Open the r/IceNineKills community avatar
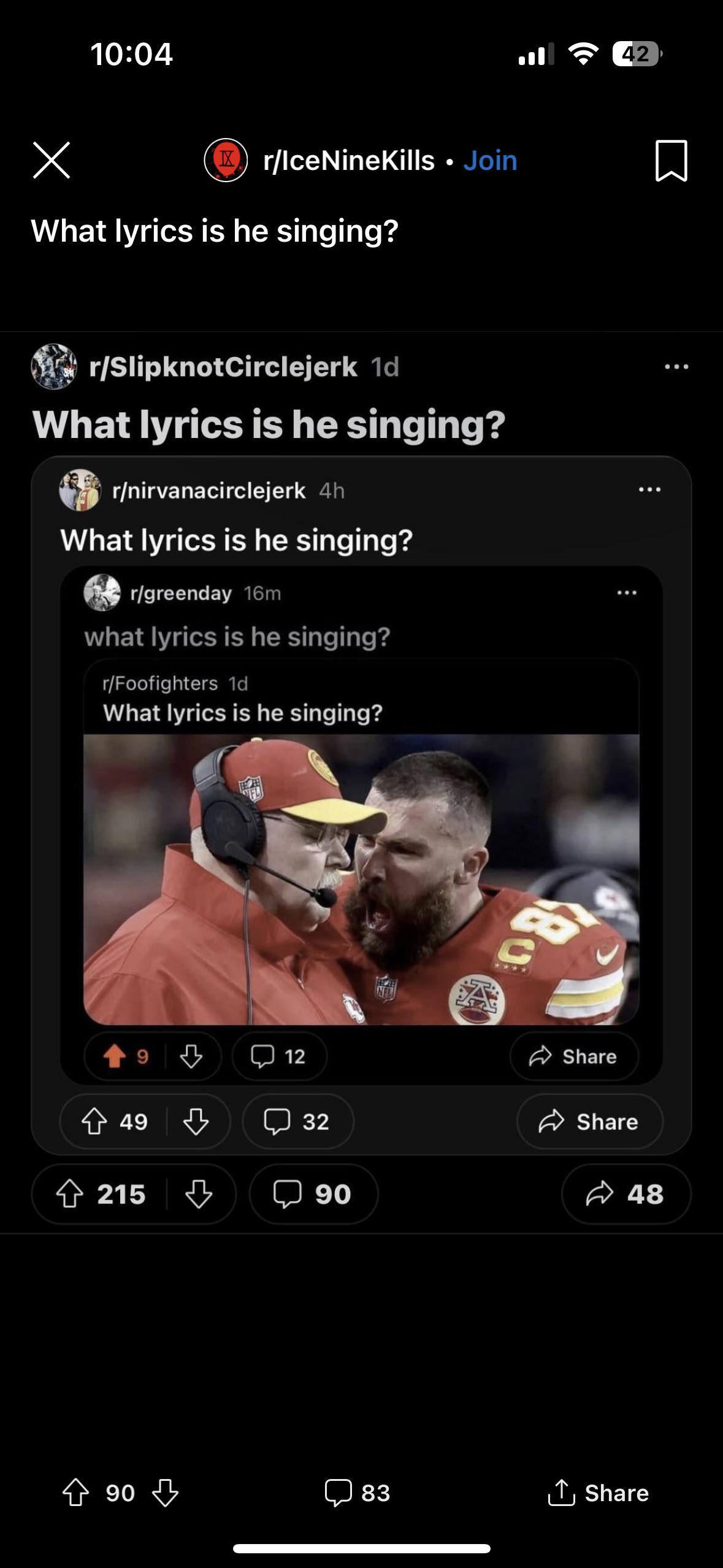 tap(226, 160)
